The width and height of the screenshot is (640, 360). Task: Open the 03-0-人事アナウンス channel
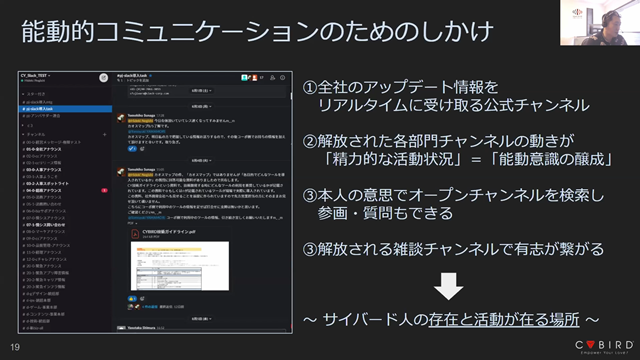tap(42, 170)
